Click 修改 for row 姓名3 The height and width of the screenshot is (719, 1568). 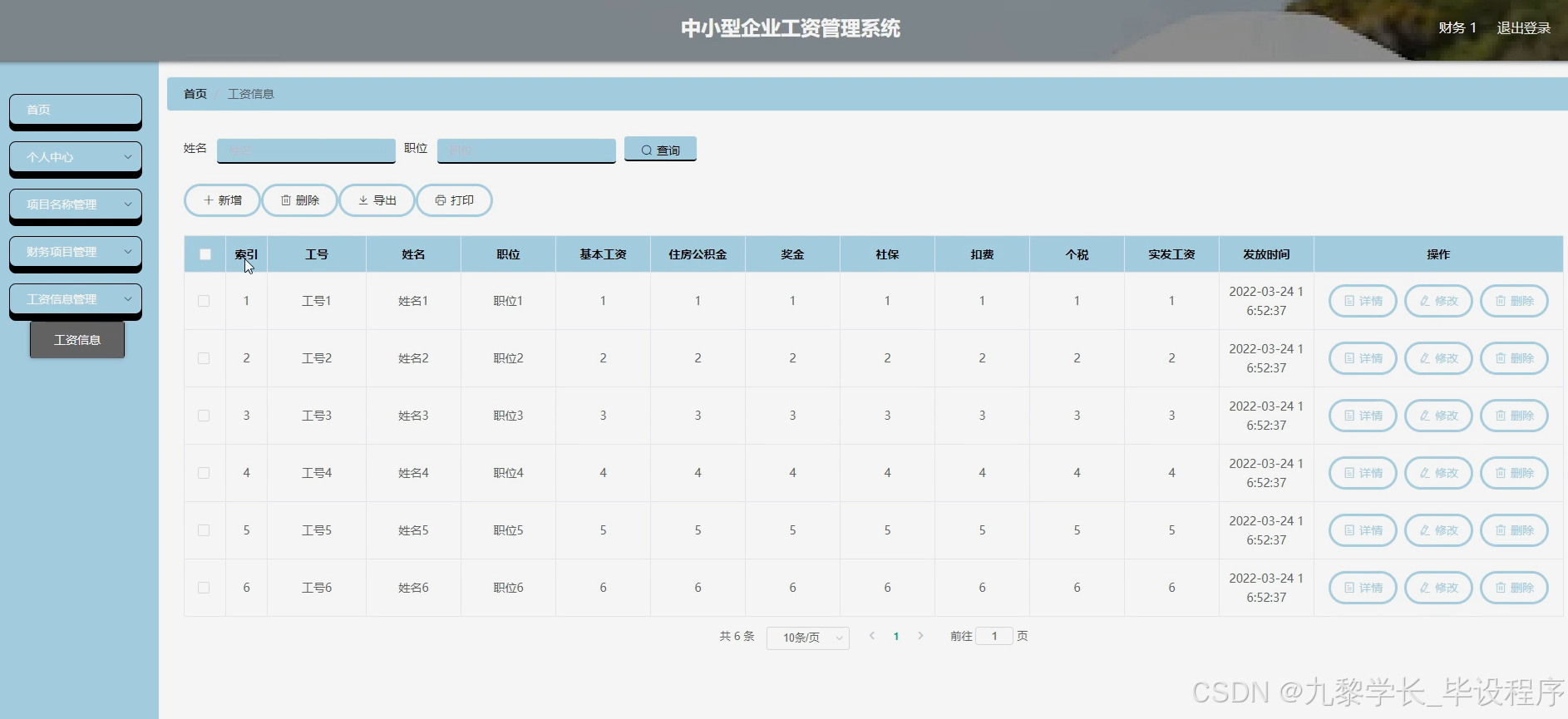(1438, 416)
